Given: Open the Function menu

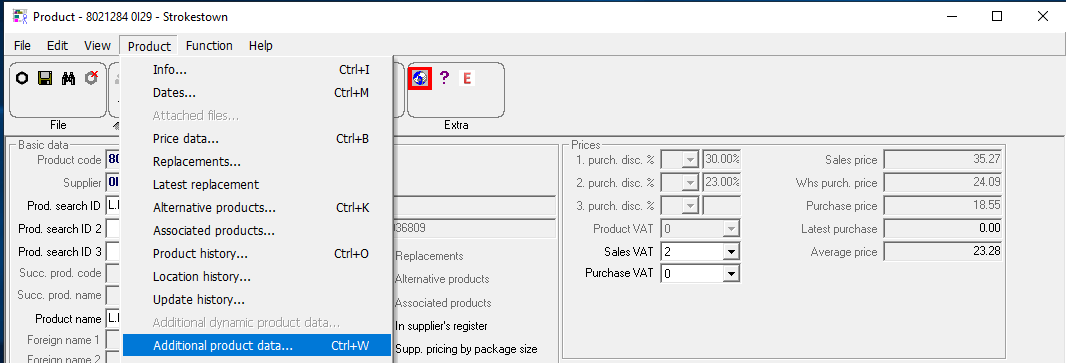Looking at the screenshot, I should coord(209,46).
